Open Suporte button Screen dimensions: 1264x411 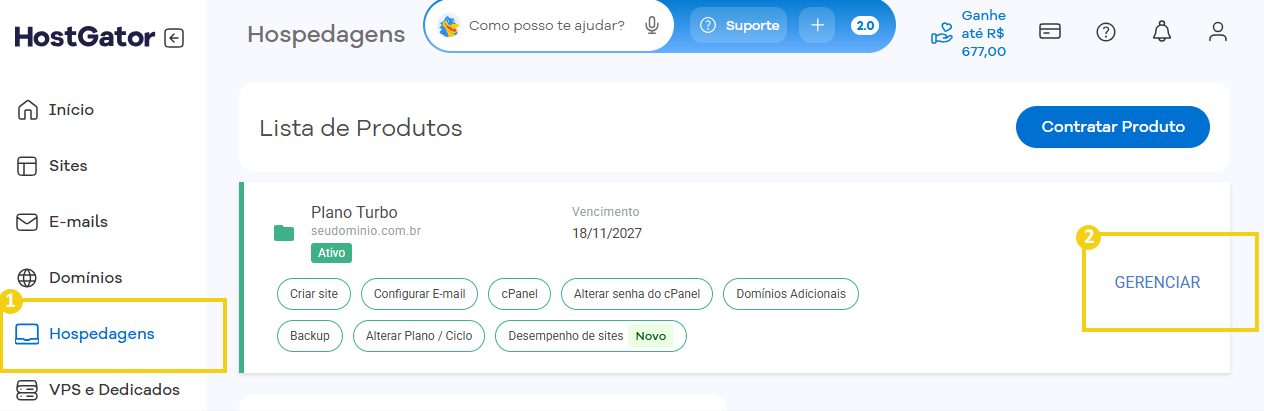coord(738,26)
